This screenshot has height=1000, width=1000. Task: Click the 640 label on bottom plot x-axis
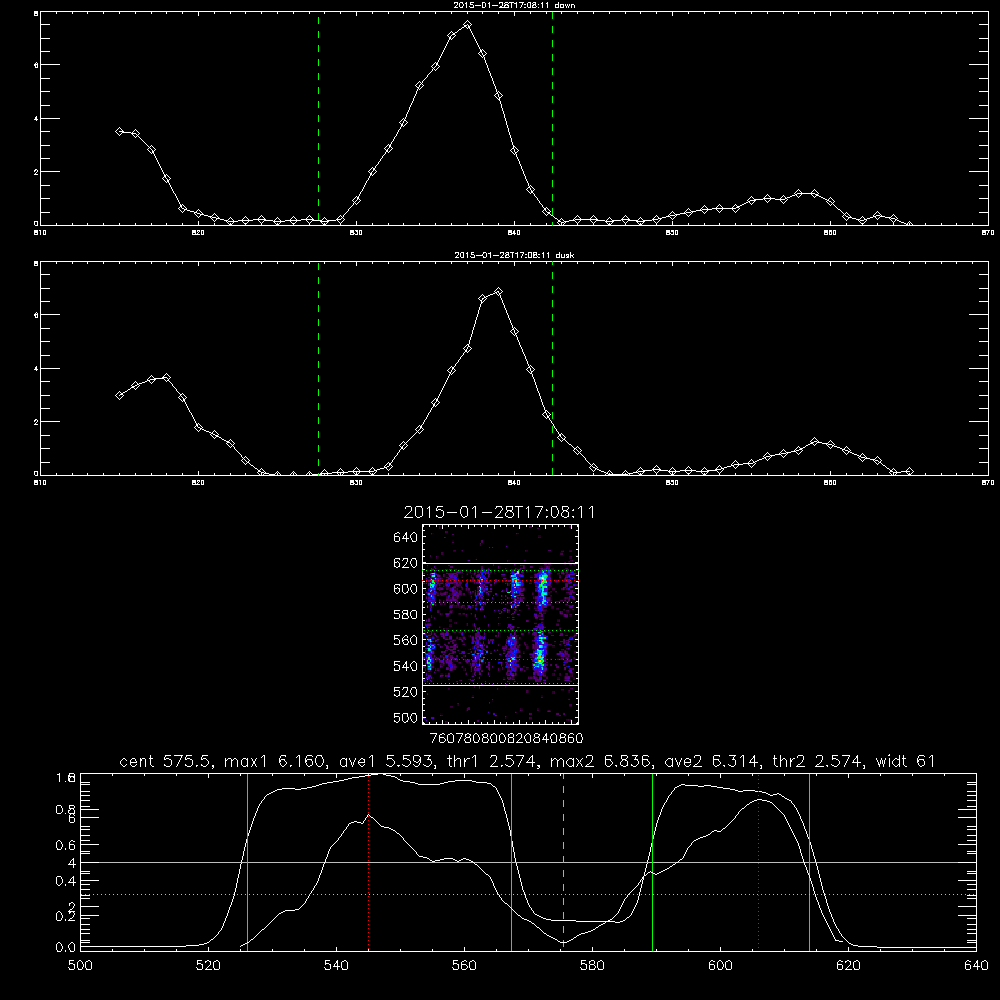coord(976,966)
